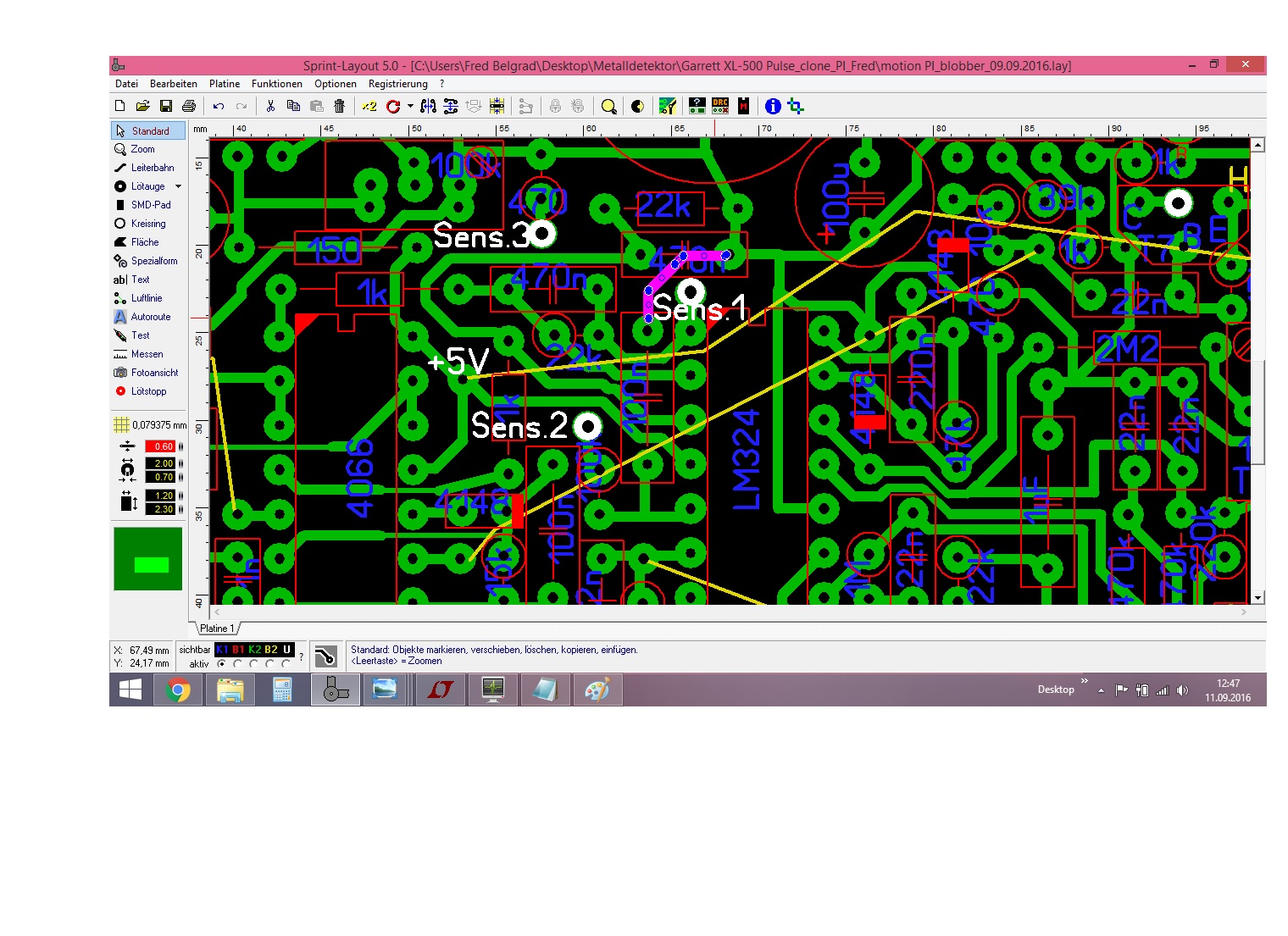Image resolution: width=1288 pixels, height=936 pixels.
Task: Mirror selection vertically
Action: pyautogui.click(x=451, y=106)
